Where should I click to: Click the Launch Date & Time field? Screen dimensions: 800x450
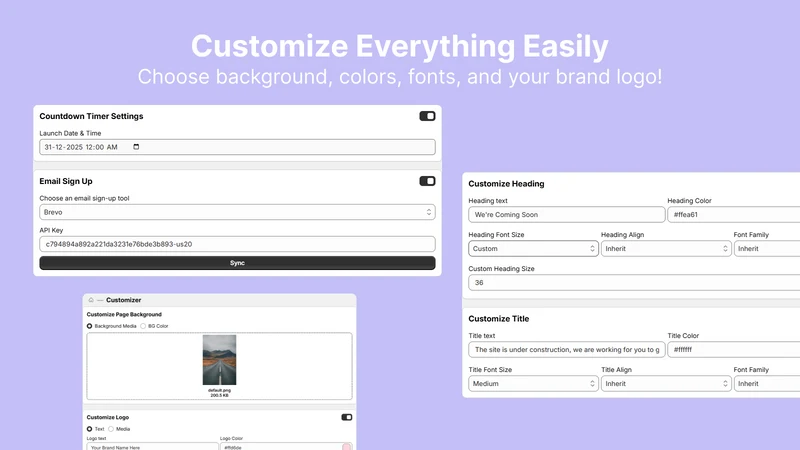[237, 147]
